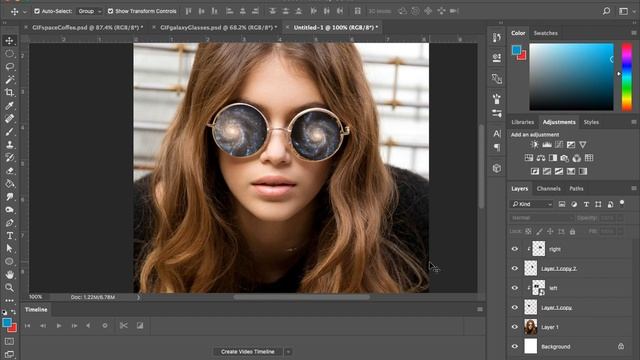Open the Auto-Select Group dropdown
Screen dimensions: 640x360
[89, 11]
